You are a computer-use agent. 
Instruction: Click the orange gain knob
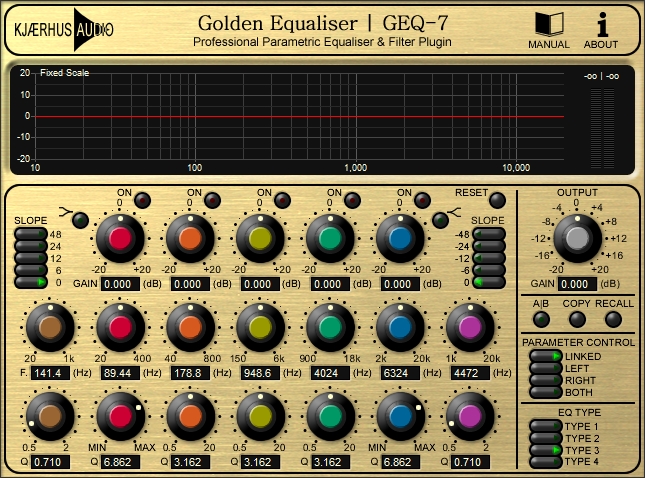[x=190, y=238]
